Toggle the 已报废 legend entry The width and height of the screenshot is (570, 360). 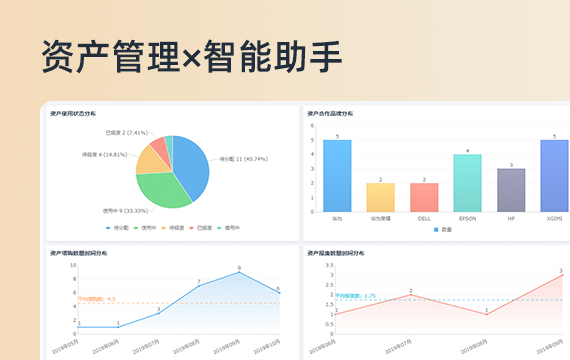point(200,228)
